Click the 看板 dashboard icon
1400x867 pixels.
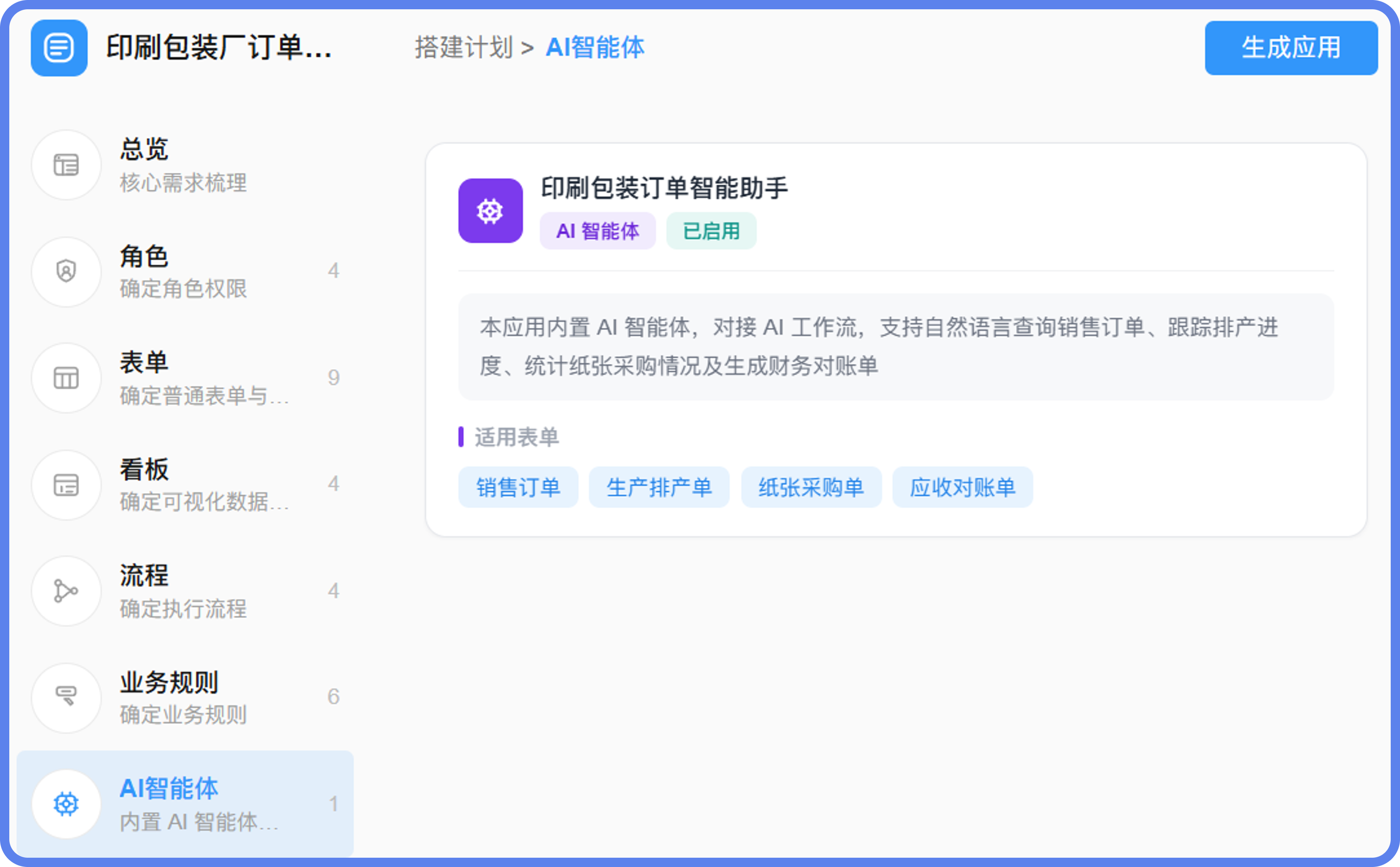point(66,485)
